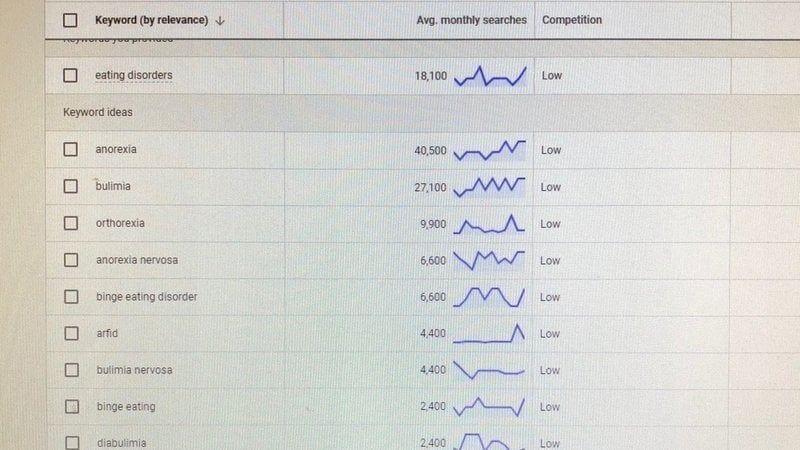Viewport: 800px width, 450px height.
Task: Enable the bulimia nervosa checkbox
Action: pos(71,370)
